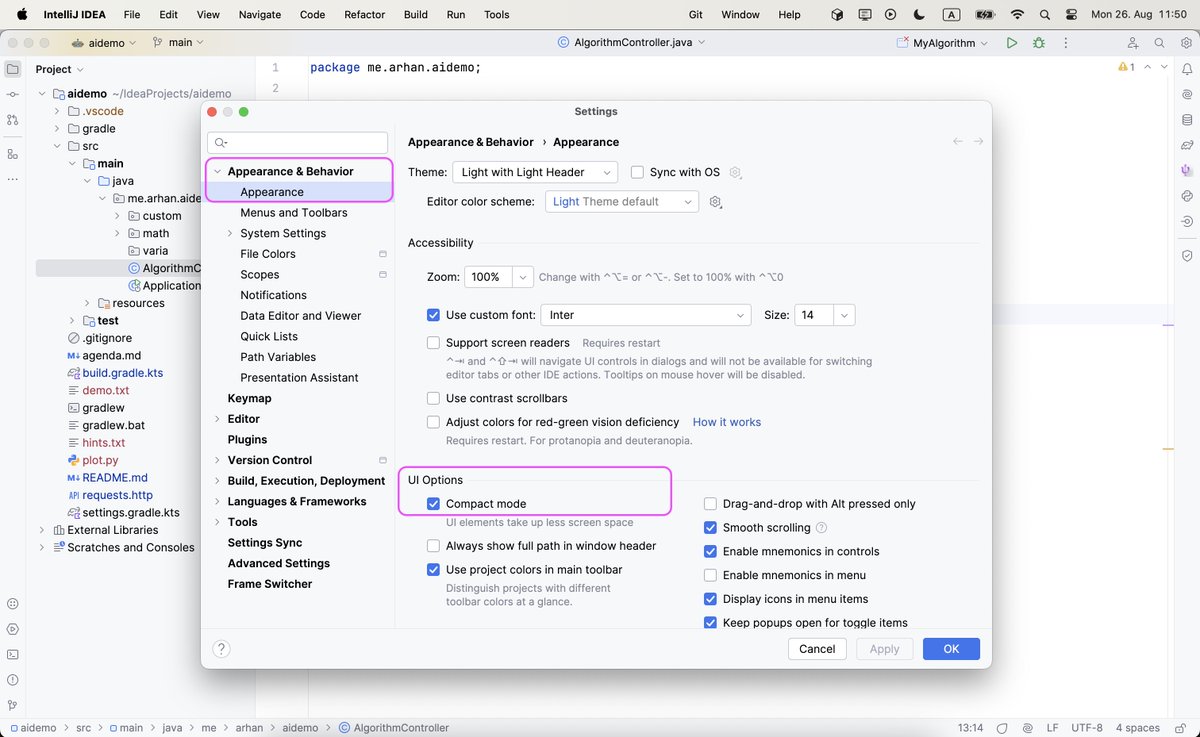Uncheck Use project colors in main toolbar

tap(433, 570)
